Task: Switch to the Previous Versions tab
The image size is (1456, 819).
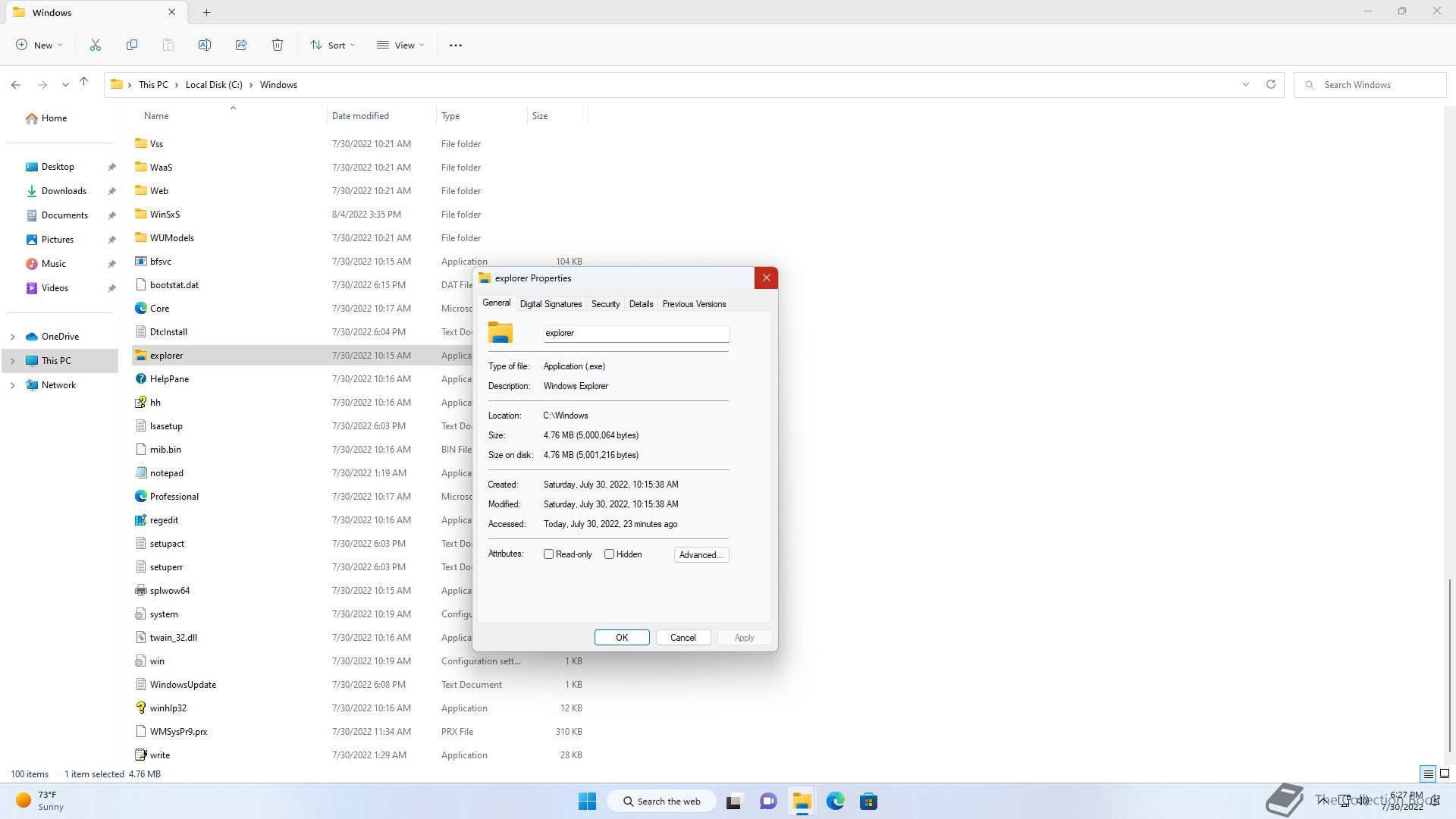Action: (695, 304)
